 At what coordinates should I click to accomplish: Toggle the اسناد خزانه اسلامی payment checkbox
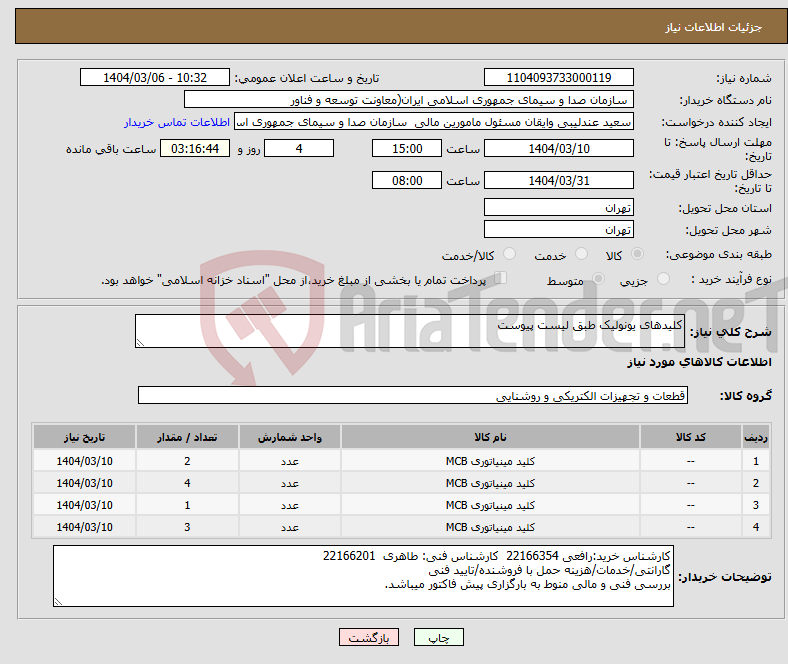(501, 278)
